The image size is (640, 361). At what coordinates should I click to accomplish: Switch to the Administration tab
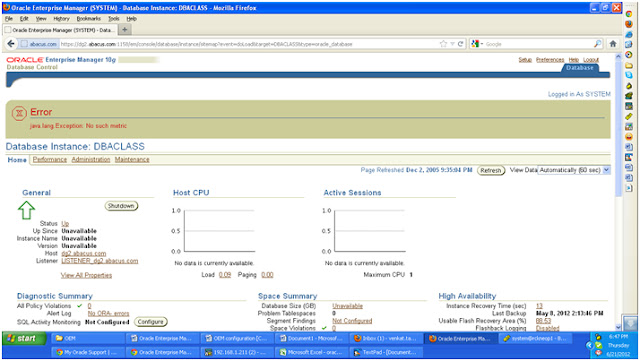[91, 159]
